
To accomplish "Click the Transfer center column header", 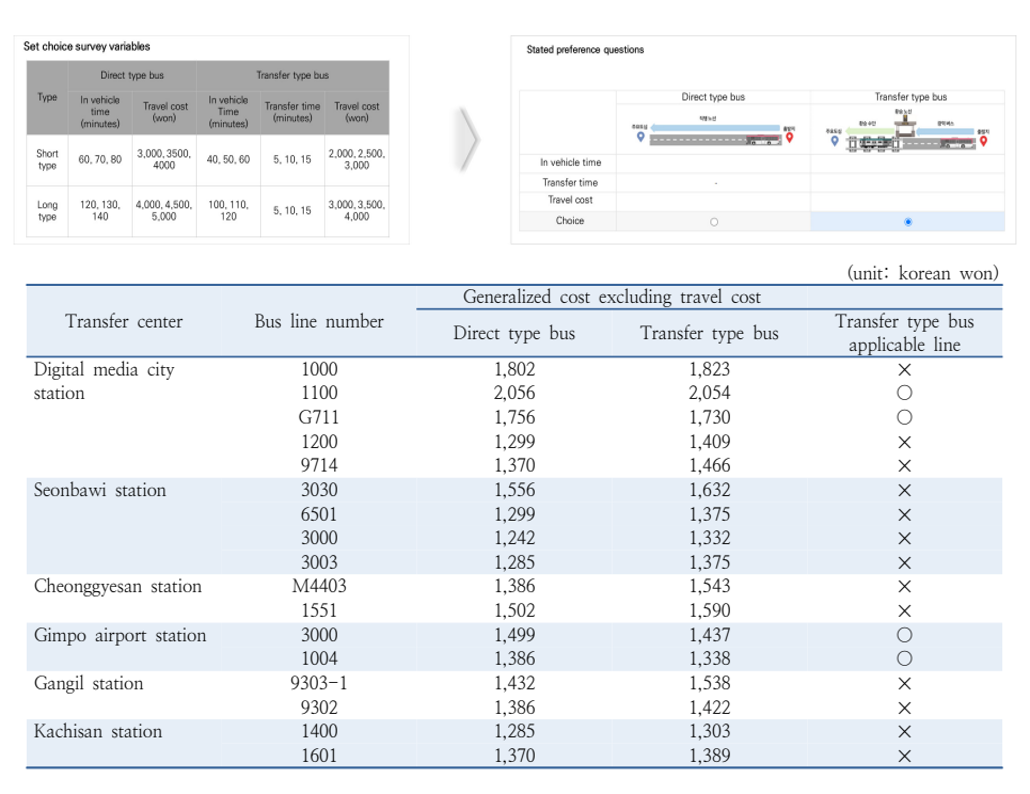I will (x=124, y=322).
